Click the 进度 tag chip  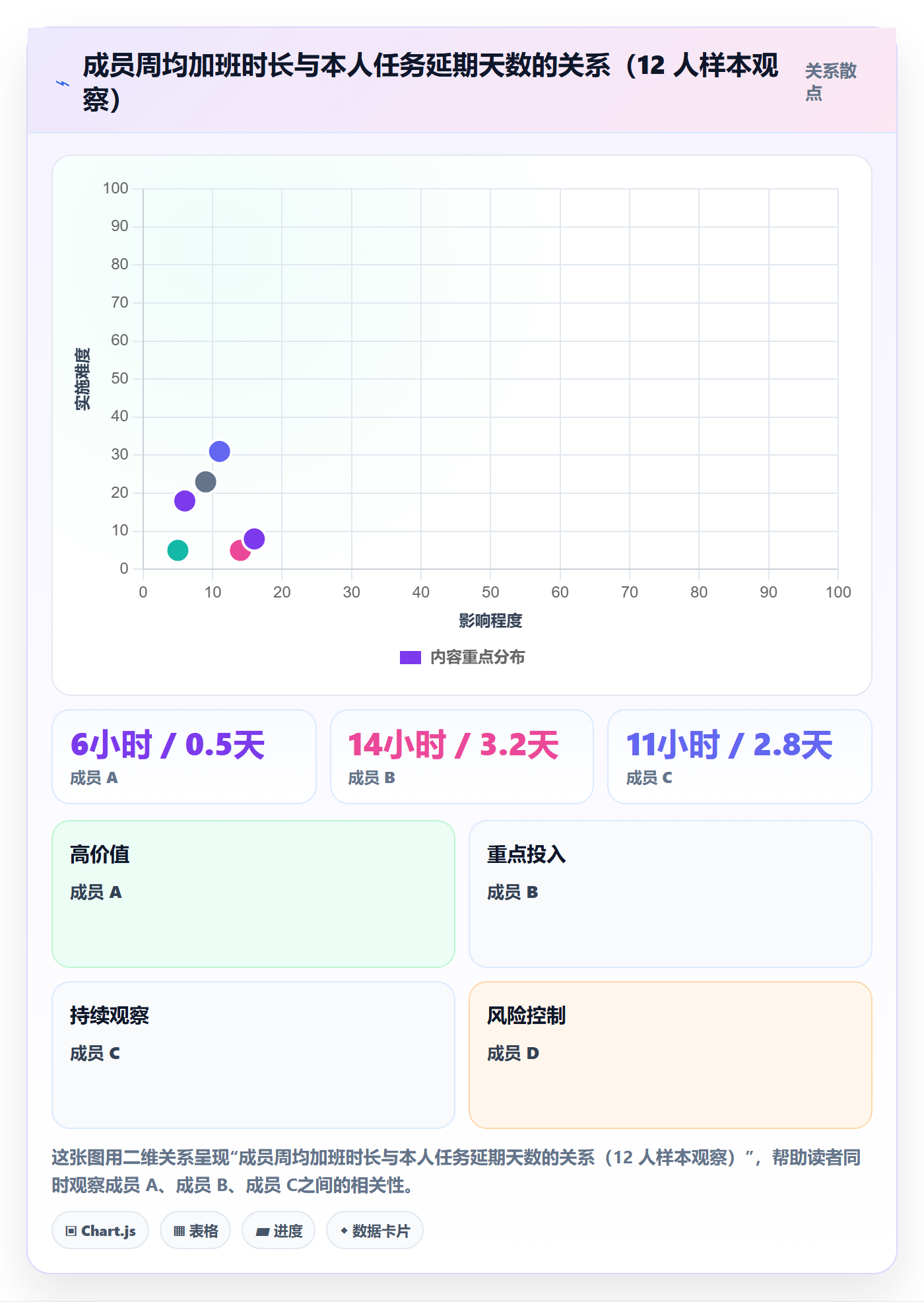(x=279, y=1231)
